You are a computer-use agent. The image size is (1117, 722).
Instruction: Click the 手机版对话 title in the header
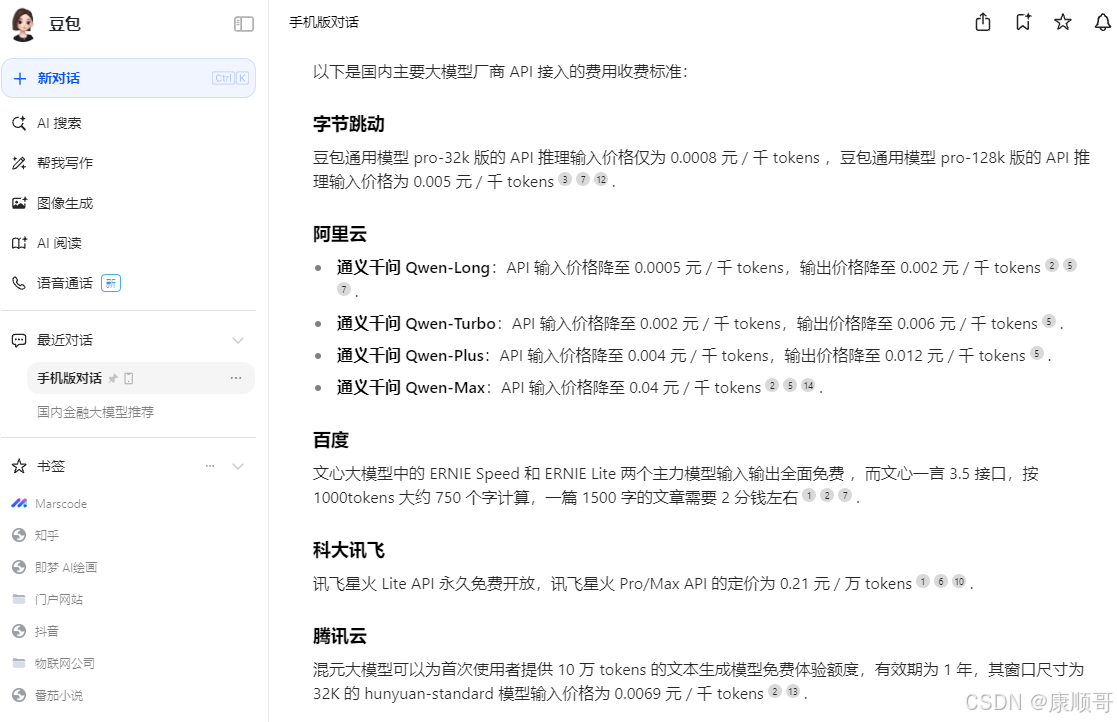click(324, 22)
